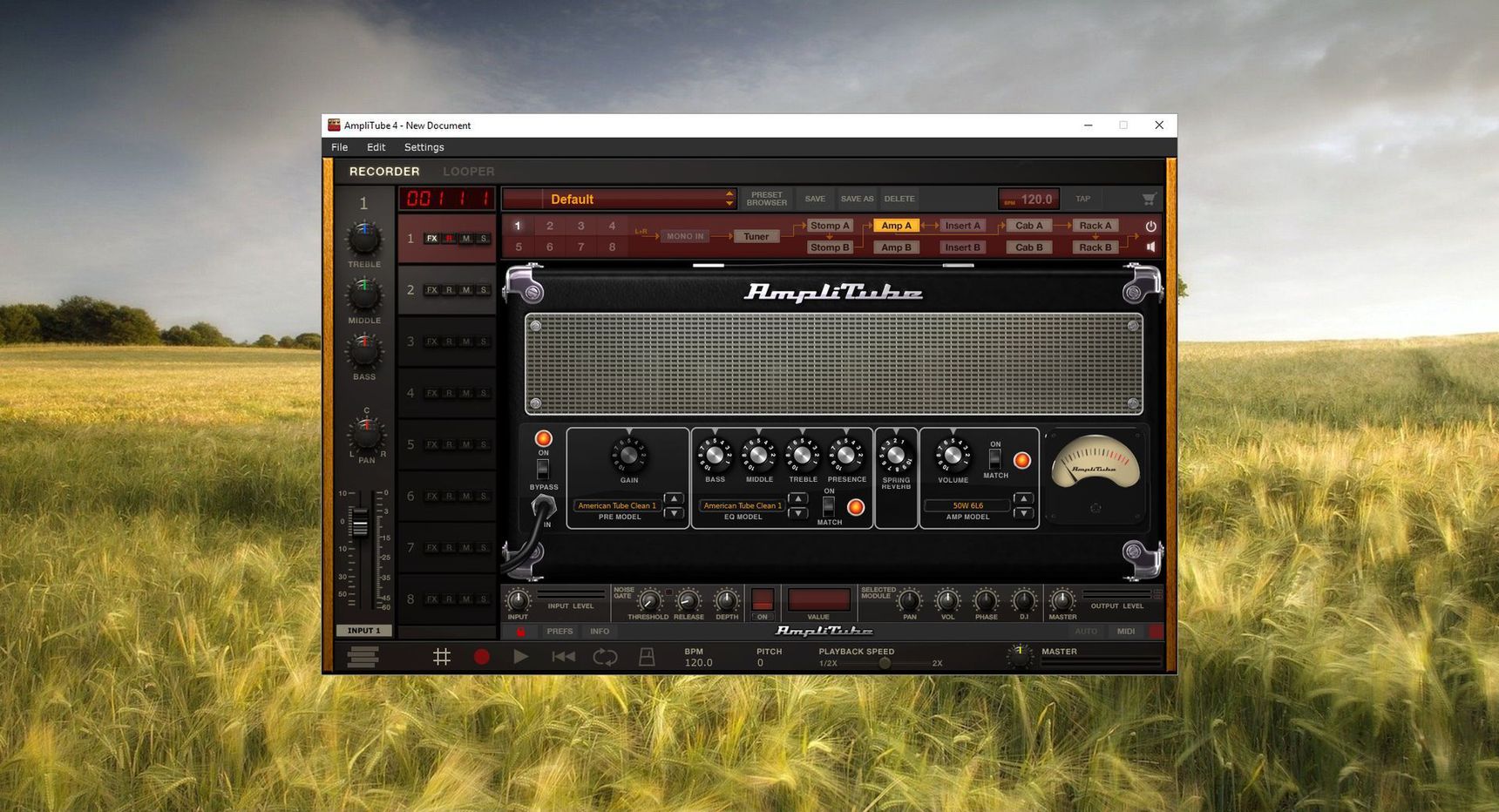Select next AMP MODEL with down arrow
The image size is (1499, 812).
(x=1024, y=513)
